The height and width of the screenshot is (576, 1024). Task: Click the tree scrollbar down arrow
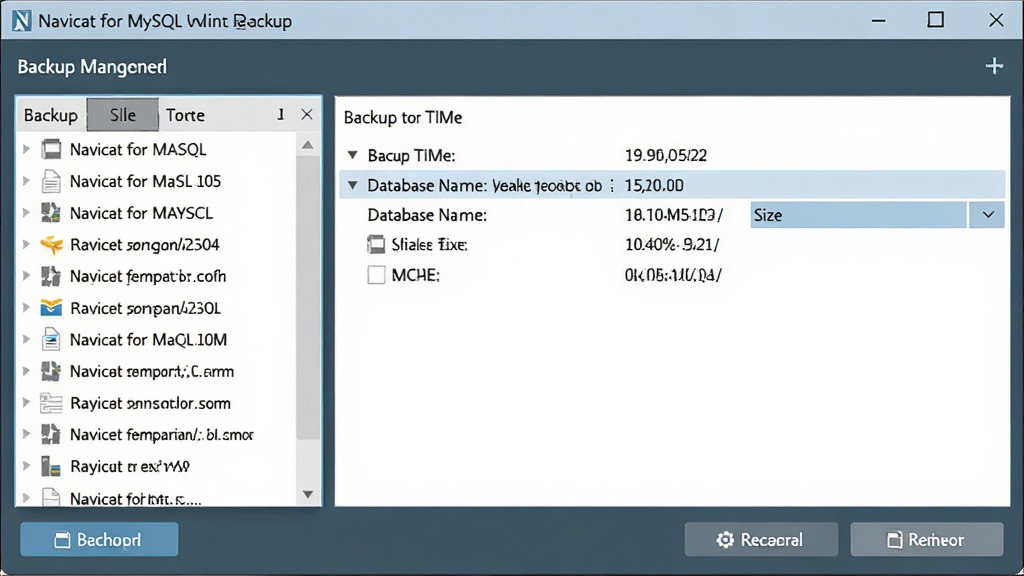[308, 494]
